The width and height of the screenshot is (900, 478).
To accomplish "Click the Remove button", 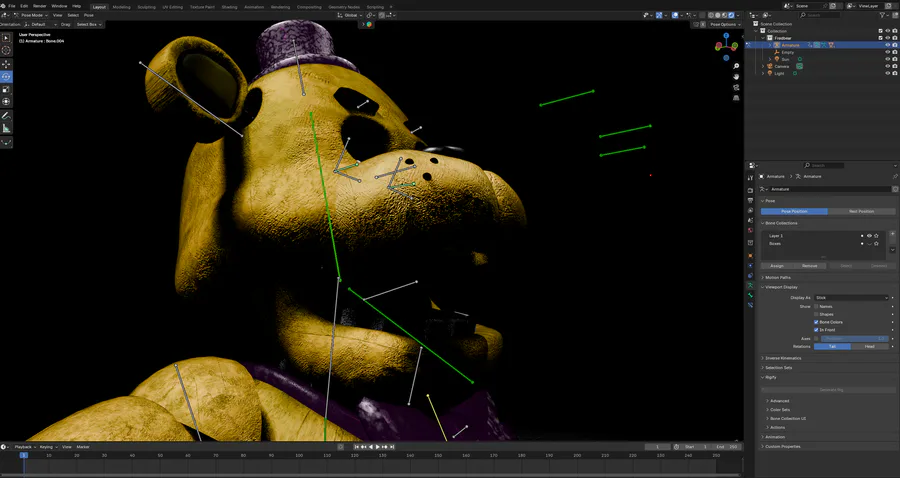I will (x=809, y=266).
